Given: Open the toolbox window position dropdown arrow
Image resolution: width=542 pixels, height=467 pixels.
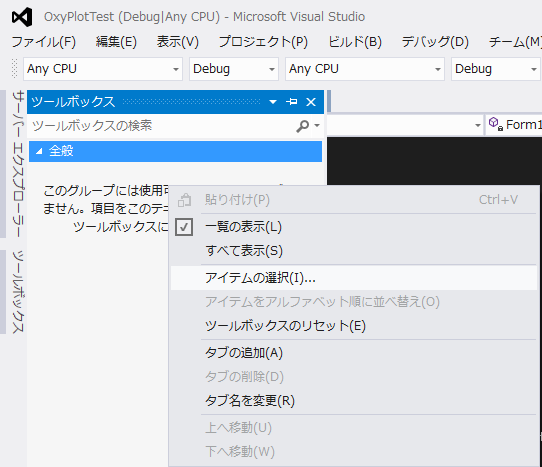Looking at the screenshot, I should click(x=273, y=102).
